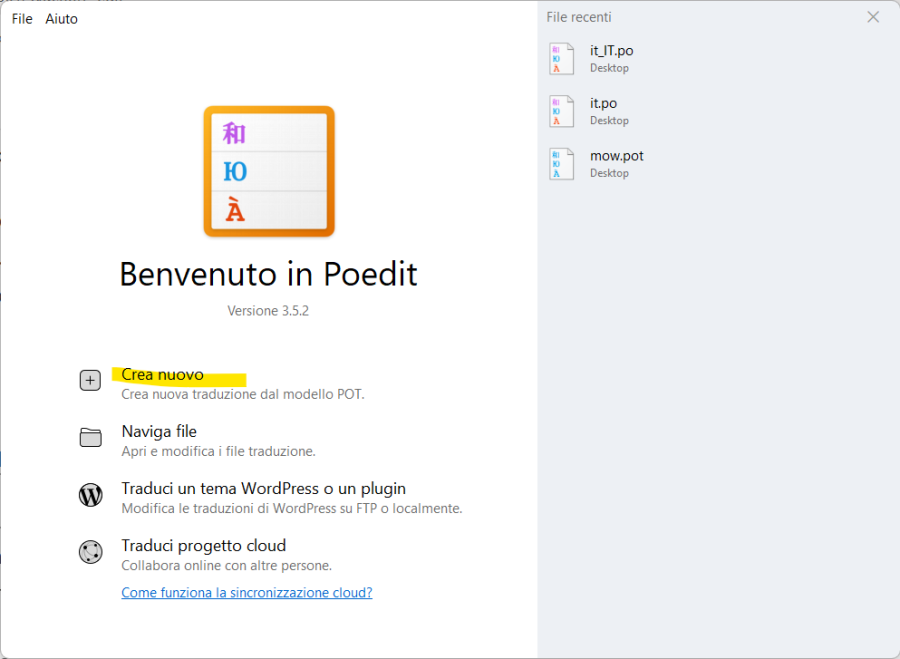
Task: Click the folder icon beside Naviga file
Action: click(x=90, y=437)
